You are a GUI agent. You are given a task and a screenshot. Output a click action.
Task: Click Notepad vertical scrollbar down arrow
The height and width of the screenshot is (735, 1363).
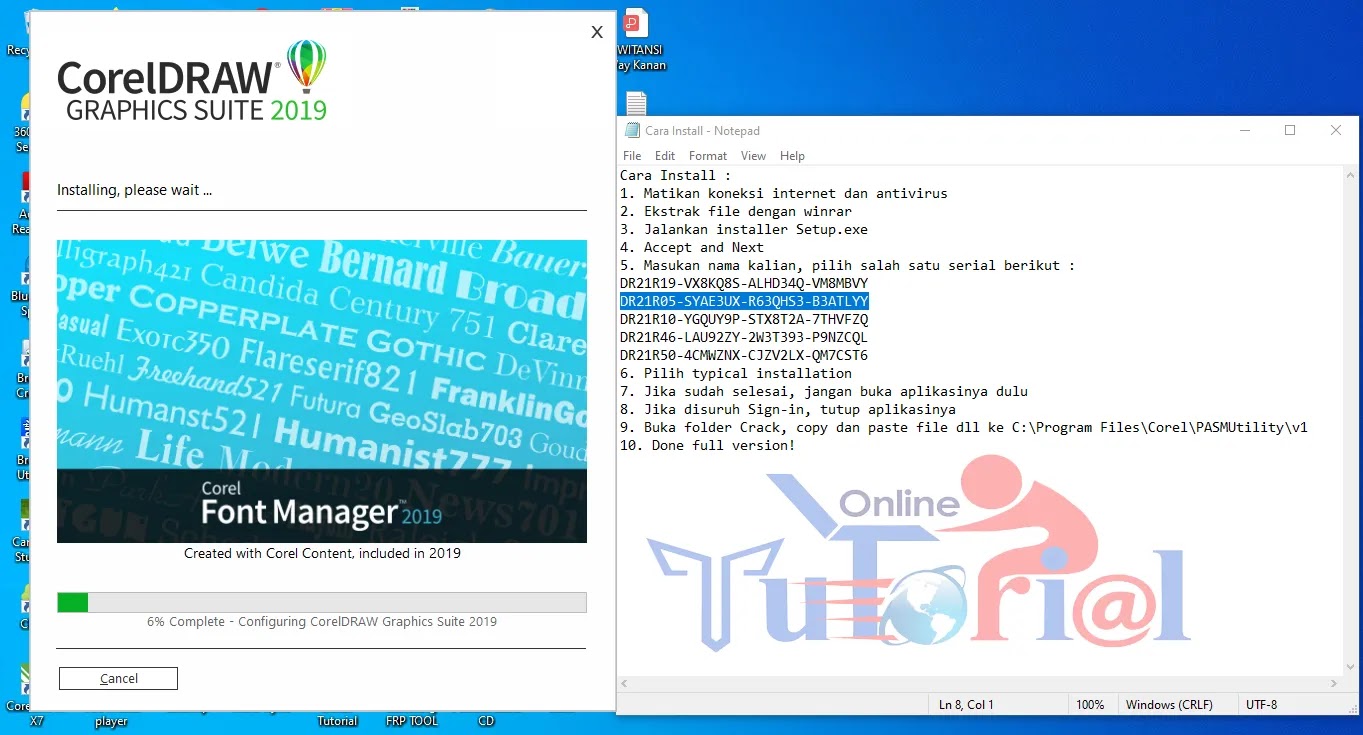pos(1351,668)
